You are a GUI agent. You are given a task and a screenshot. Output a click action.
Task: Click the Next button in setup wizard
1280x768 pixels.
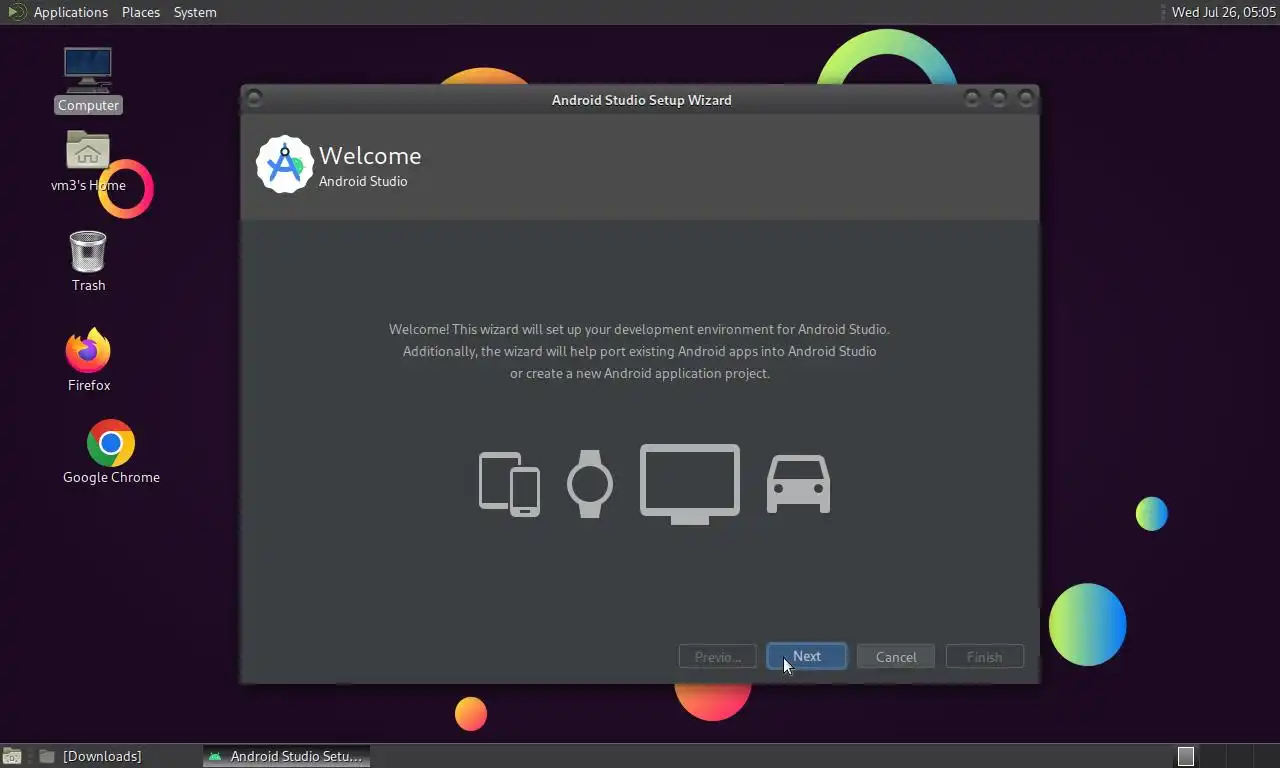pos(806,656)
